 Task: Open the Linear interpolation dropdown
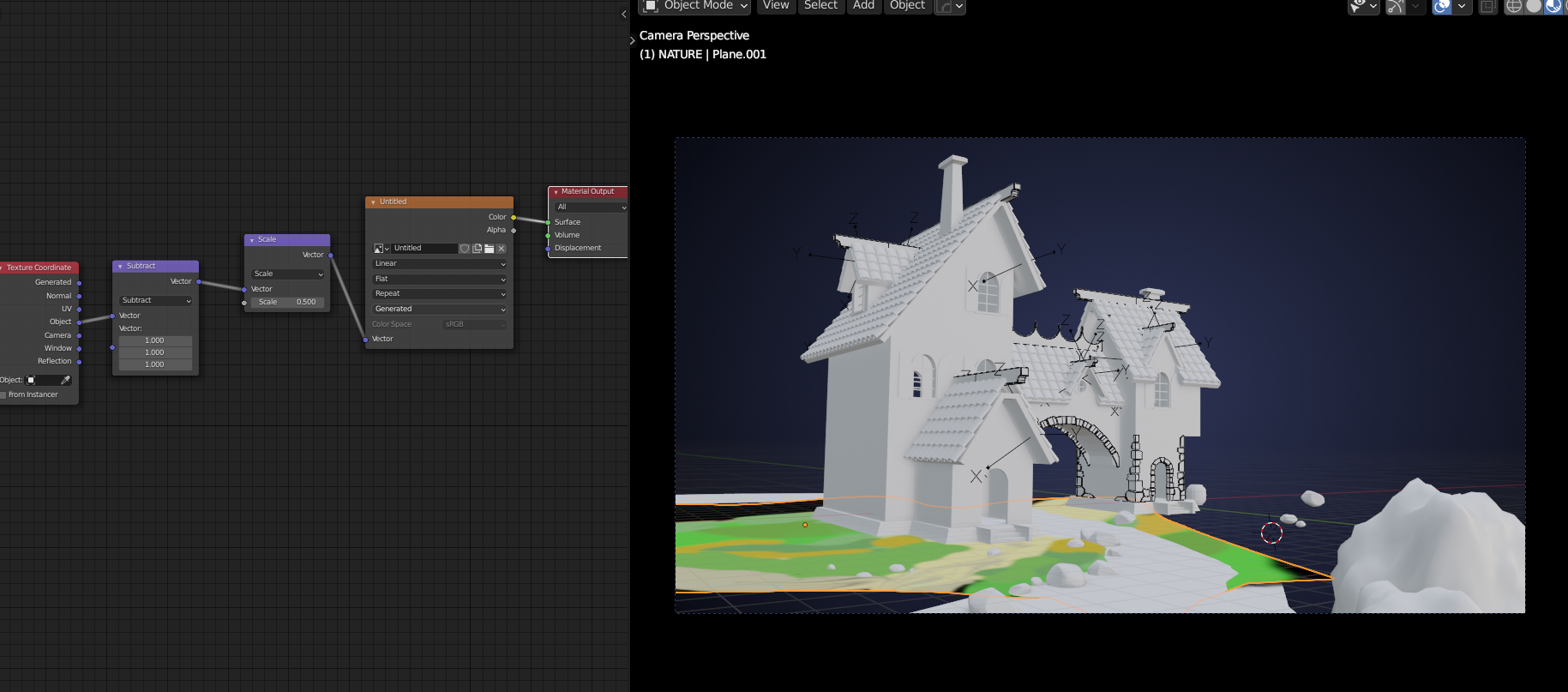[x=439, y=264]
